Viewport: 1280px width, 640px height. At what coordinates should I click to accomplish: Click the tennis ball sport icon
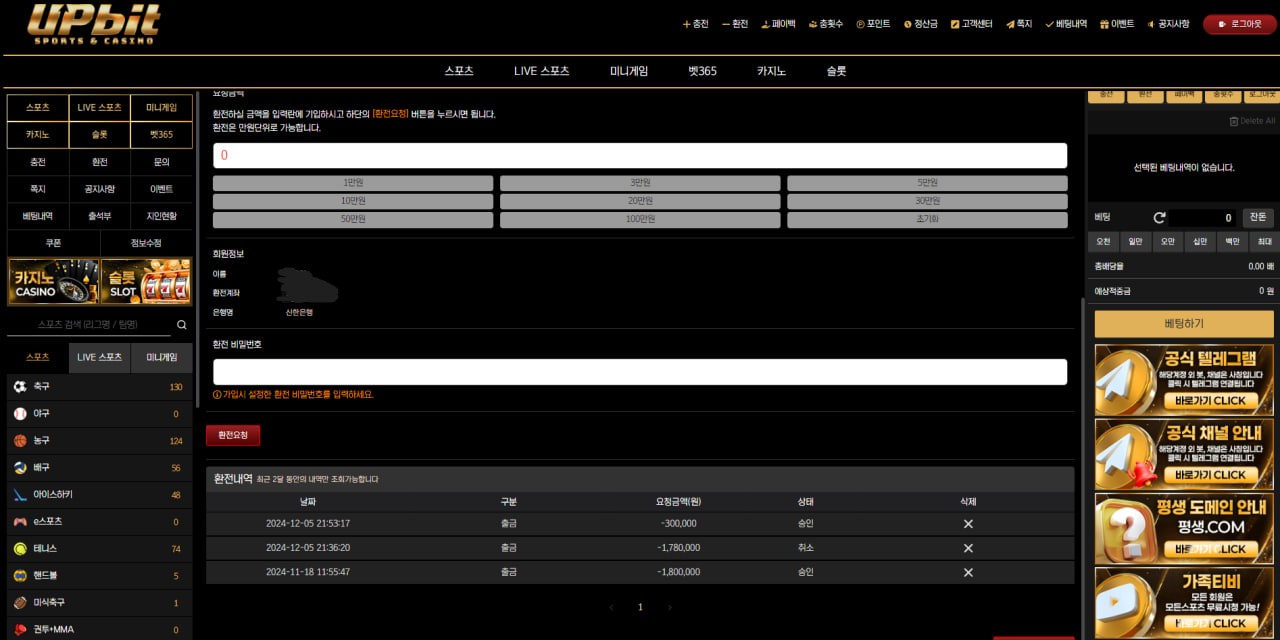20,549
